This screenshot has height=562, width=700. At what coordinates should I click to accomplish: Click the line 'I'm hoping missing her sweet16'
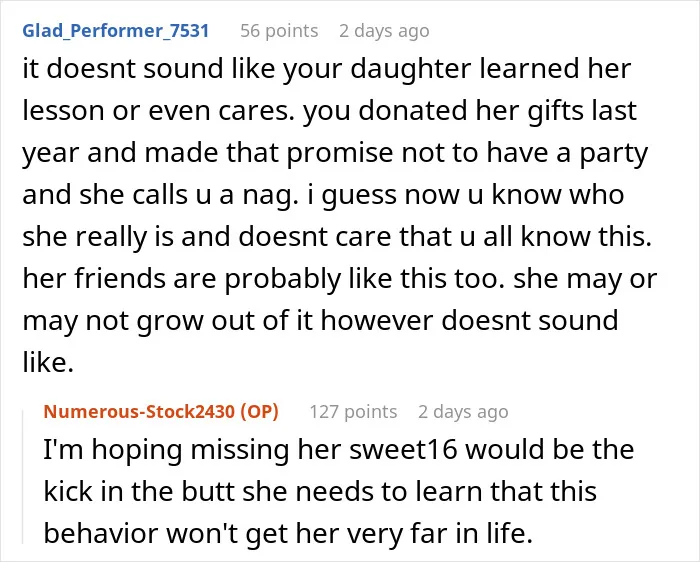click(x=338, y=449)
